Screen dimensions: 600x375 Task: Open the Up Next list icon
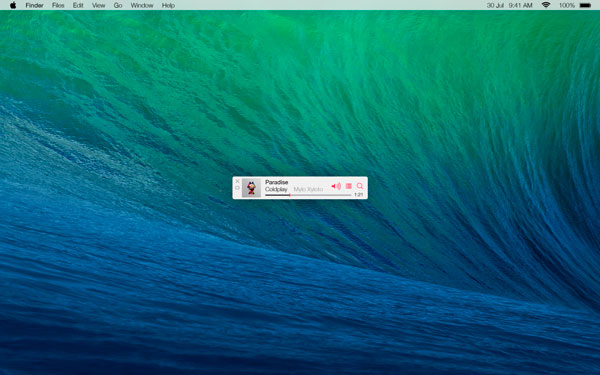(349, 186)
